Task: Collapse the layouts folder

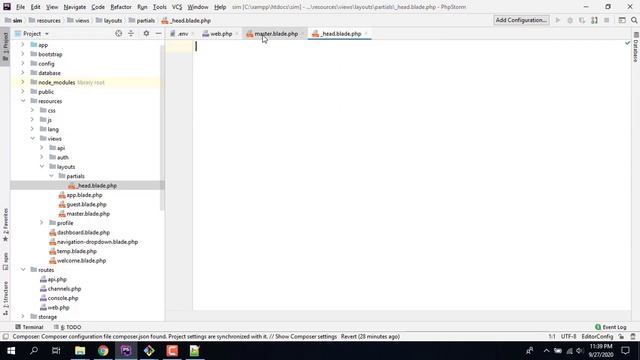Action: coord(42,167)
